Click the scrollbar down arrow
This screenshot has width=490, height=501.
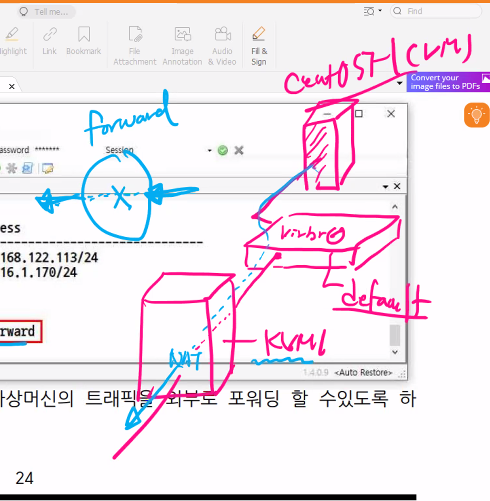pyautogui.click(x=395, y=352)
